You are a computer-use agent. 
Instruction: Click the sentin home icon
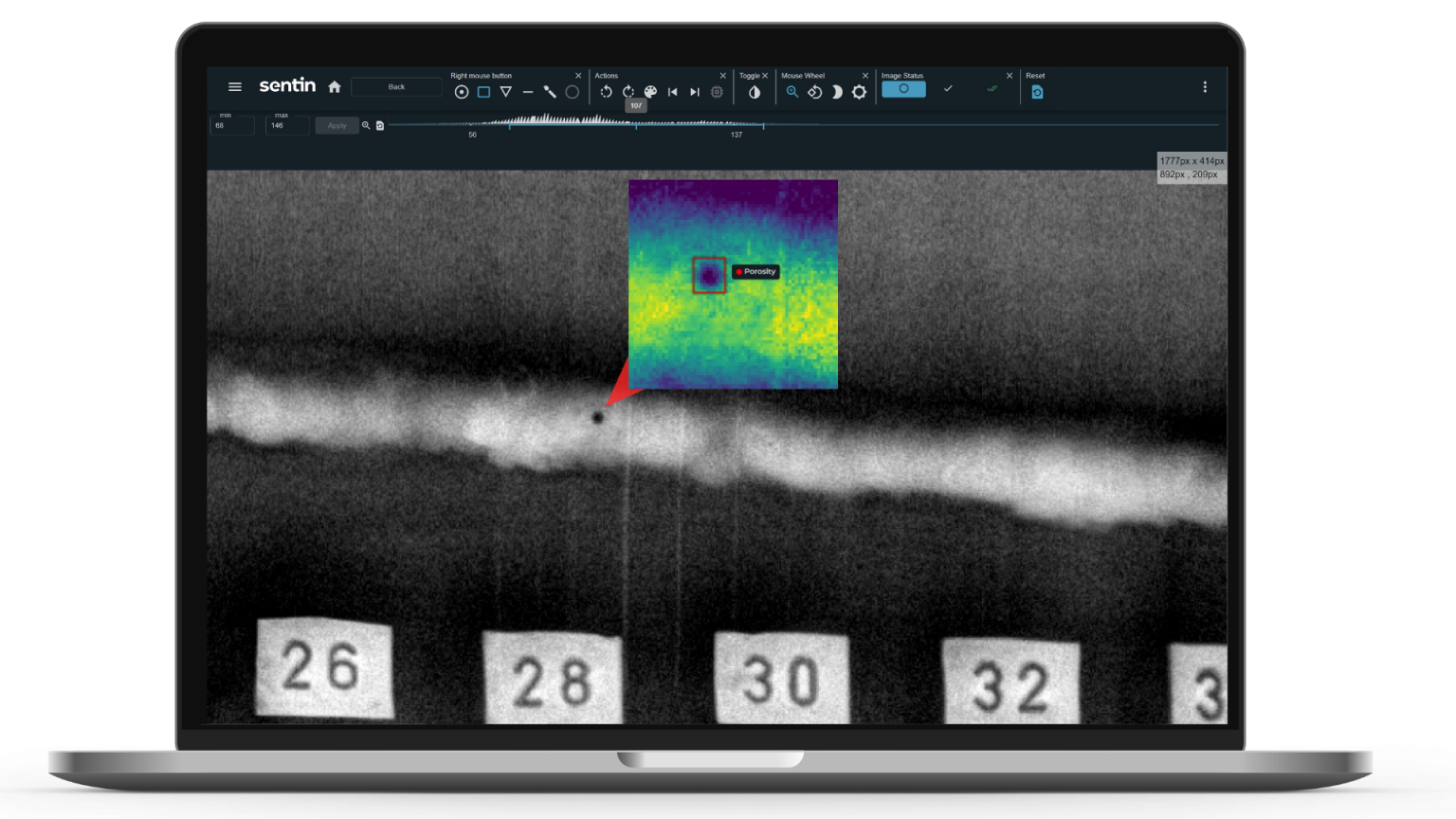[334, 87]
